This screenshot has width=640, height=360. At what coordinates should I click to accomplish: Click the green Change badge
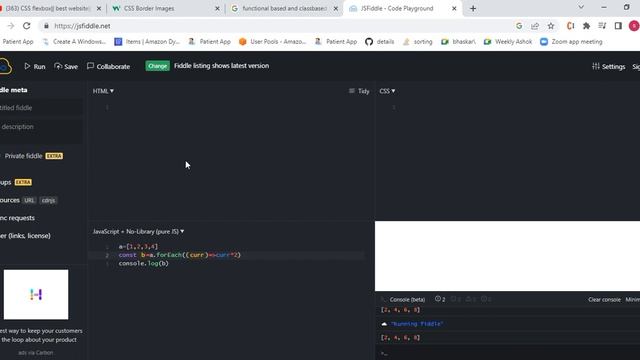(x=157, y=66)
